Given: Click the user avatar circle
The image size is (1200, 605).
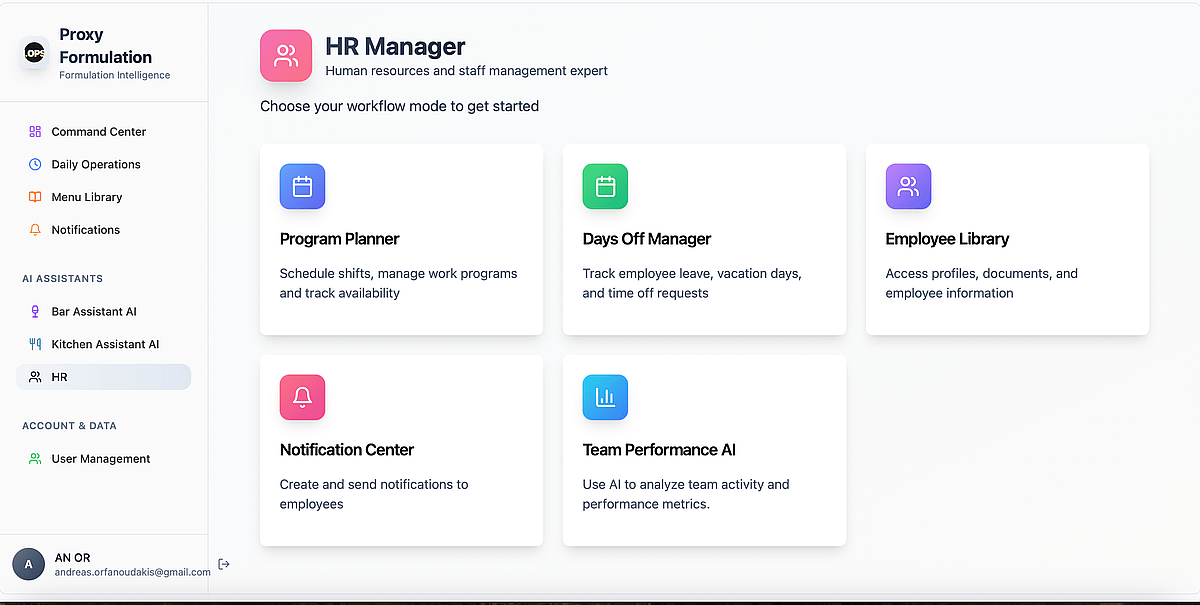Looking at the screenshot, I should pos(28,564).
